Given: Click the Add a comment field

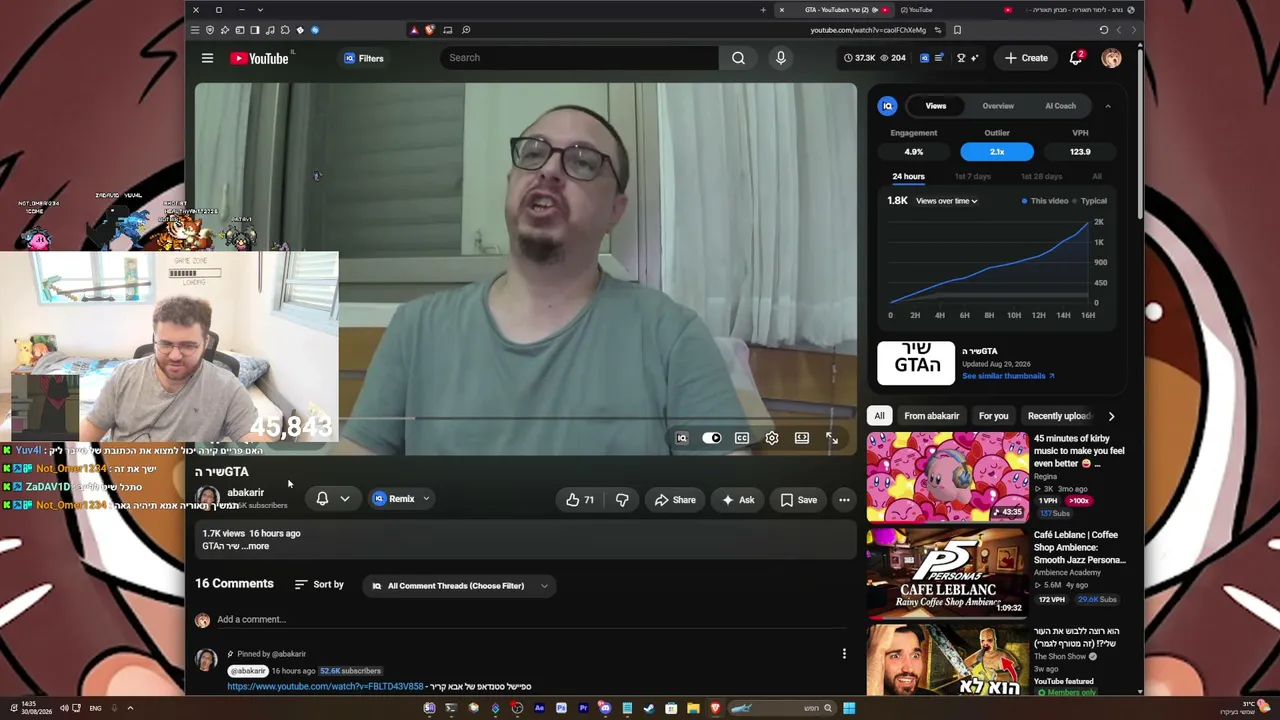Looking at the screenshot, I should (530, 620).
